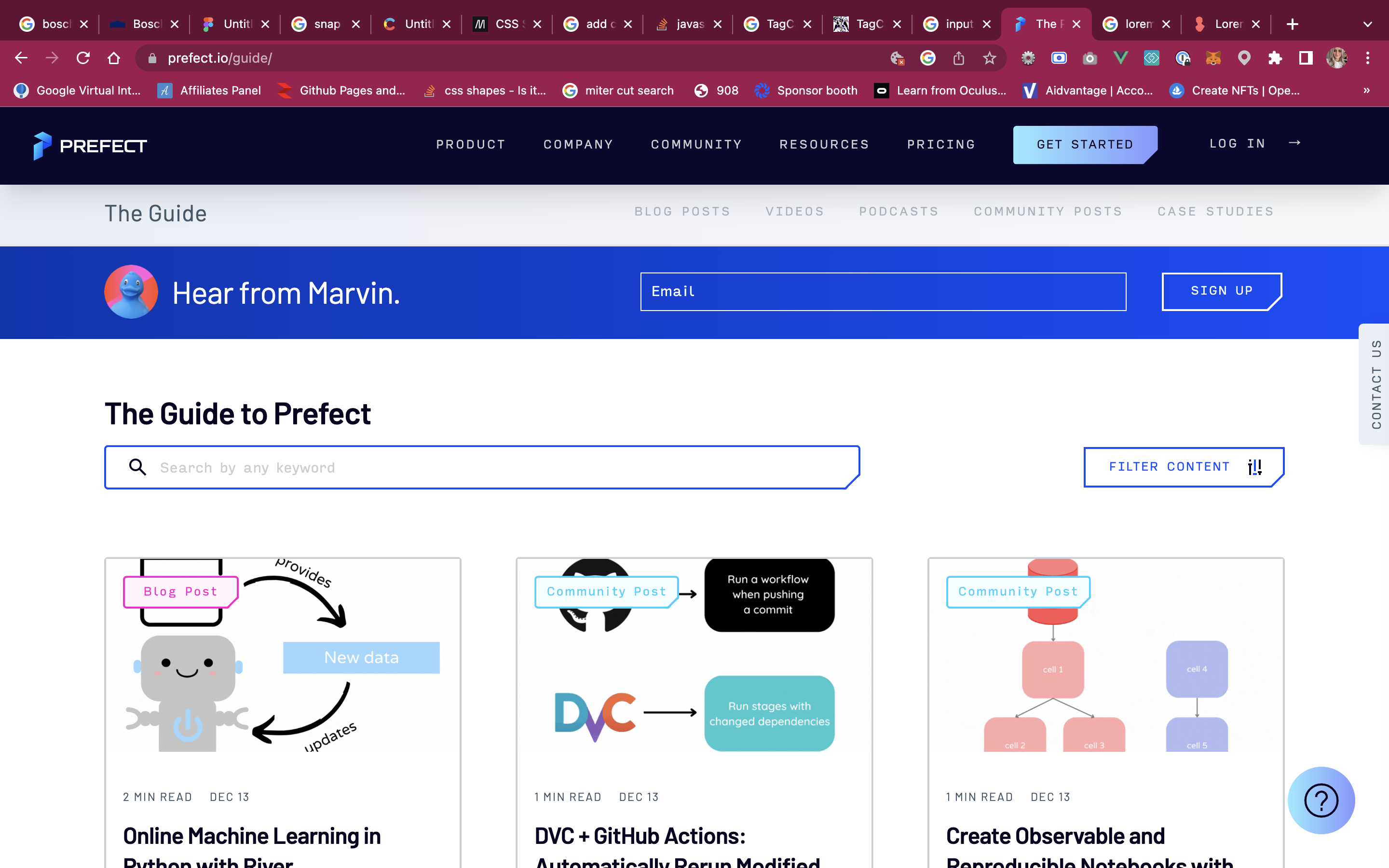Click the Blog Post tag label
The image size is (1389, 868).
point(180,591)
